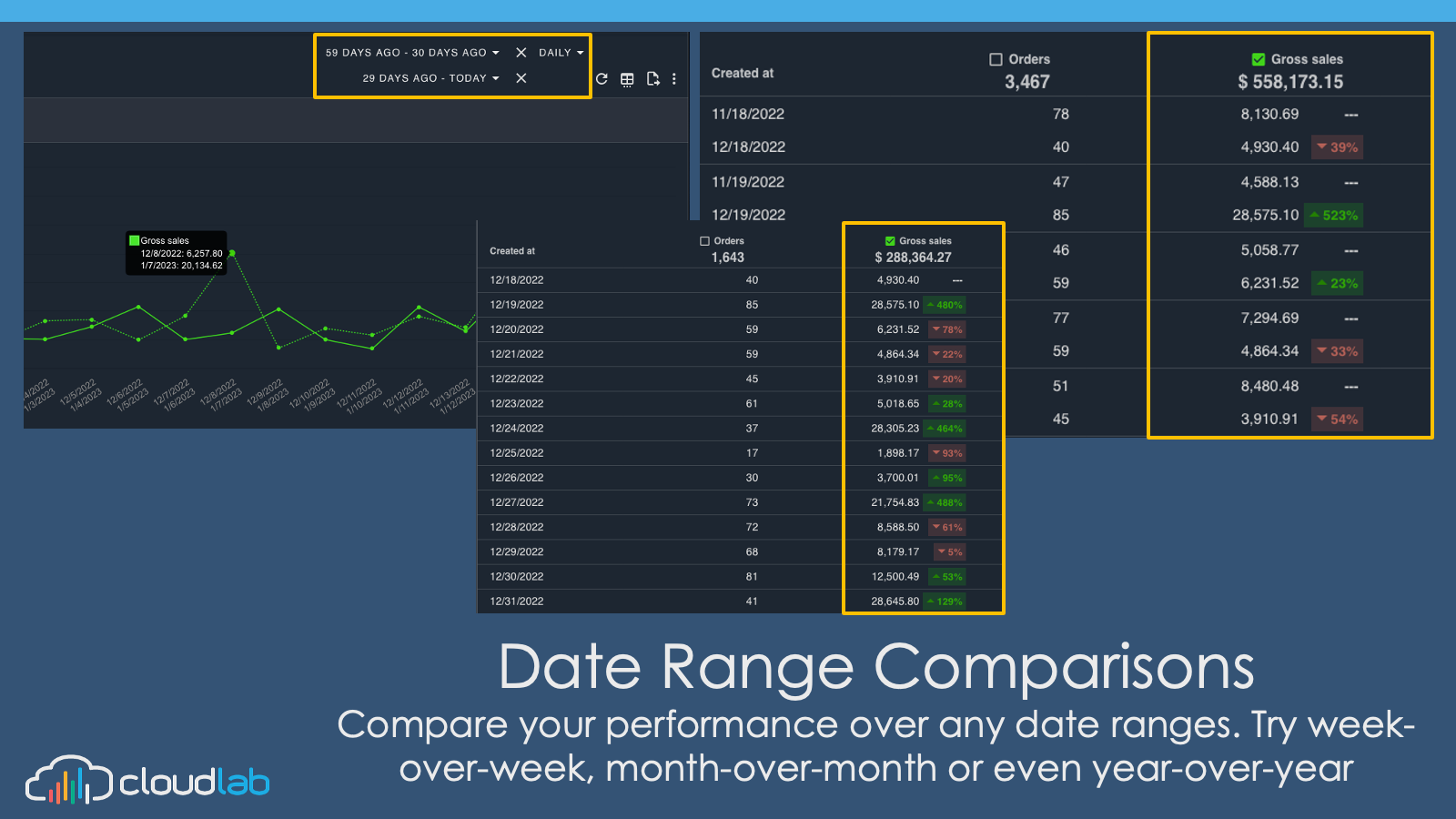Viewport: 1456px width, 819px height.
Task: Select the 11/19/2022 row date
Action: point(748,182)
